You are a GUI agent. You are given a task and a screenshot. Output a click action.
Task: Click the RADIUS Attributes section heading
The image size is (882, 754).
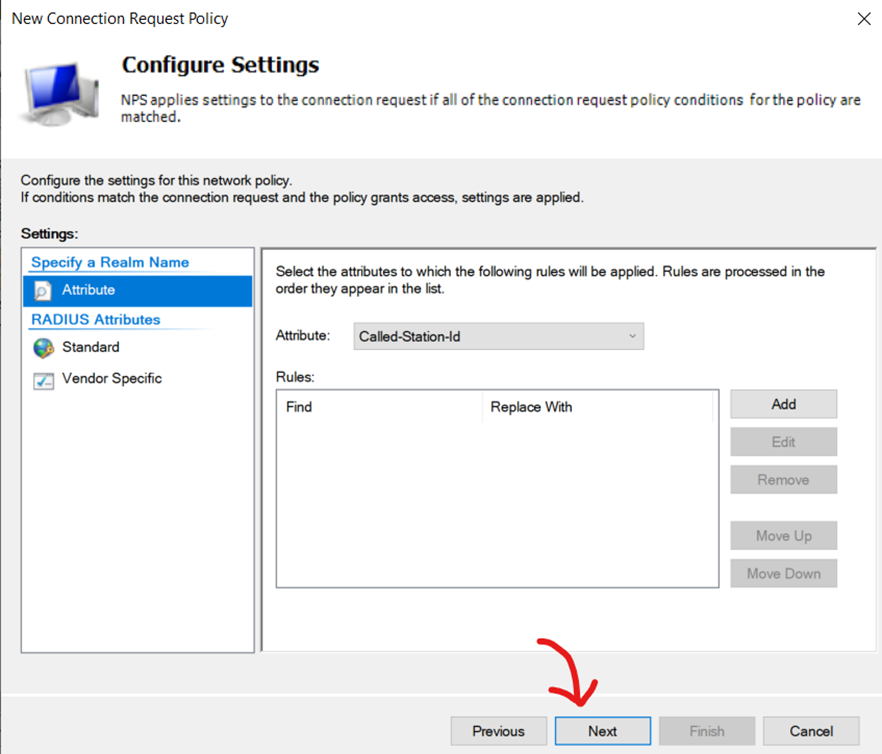(x=96, y=320)
